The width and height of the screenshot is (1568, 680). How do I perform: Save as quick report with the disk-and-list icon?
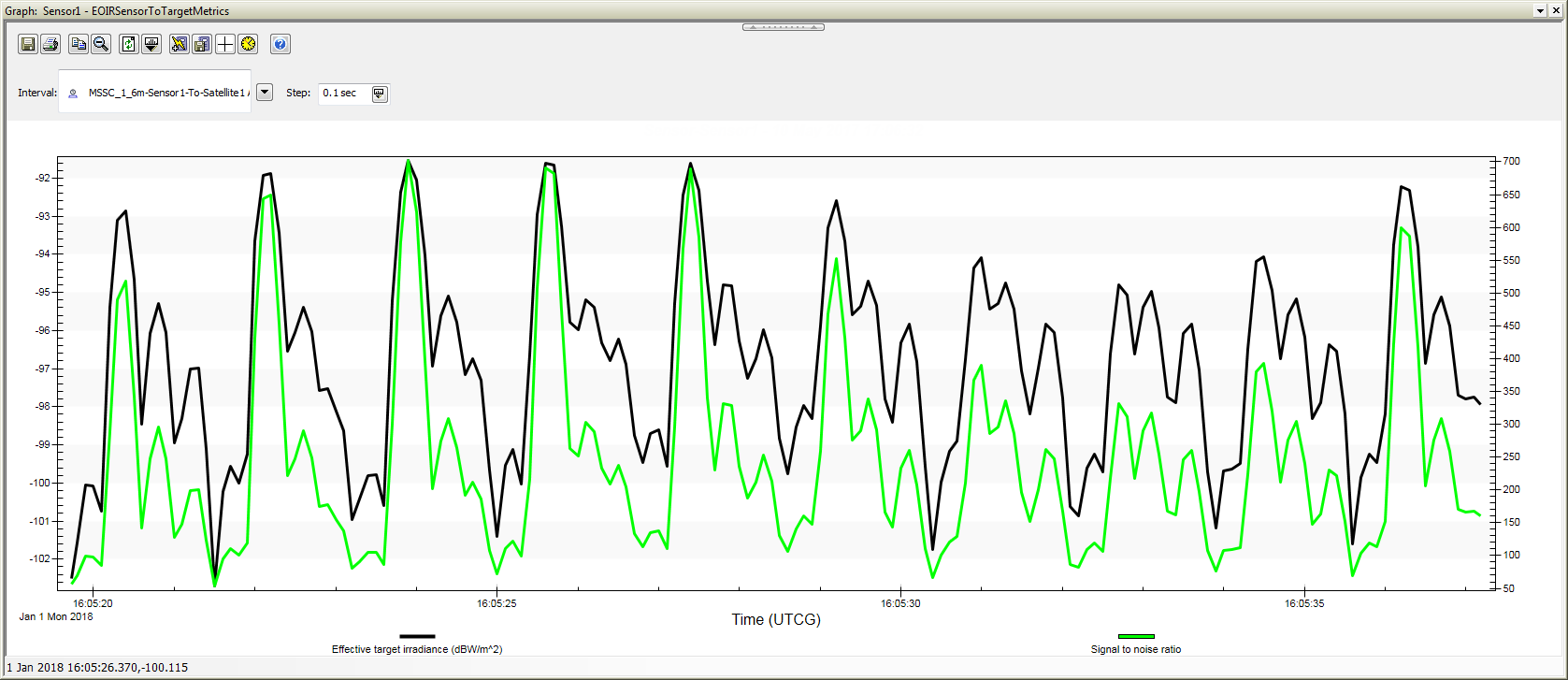[202, 44]
